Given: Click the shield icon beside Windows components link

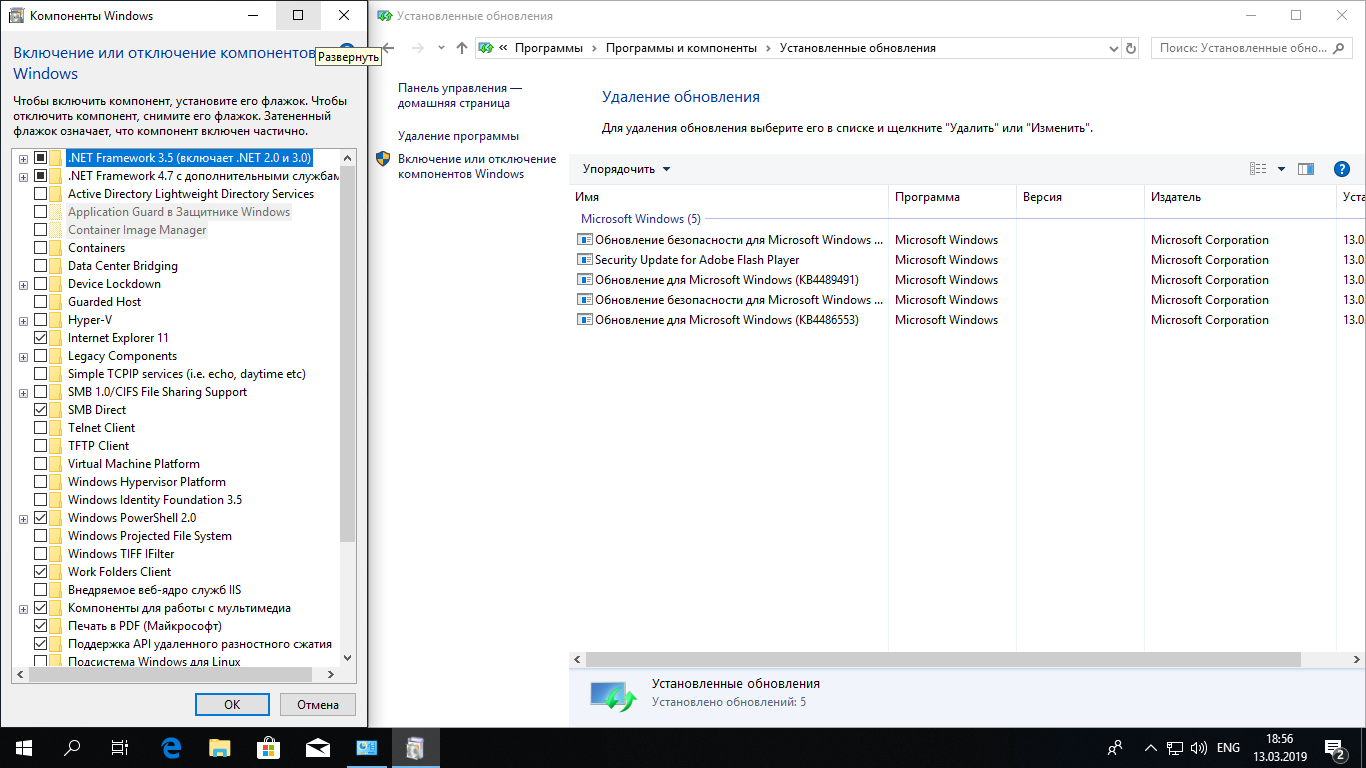Looking at the screenshot, I should click(x=383, y=159).
